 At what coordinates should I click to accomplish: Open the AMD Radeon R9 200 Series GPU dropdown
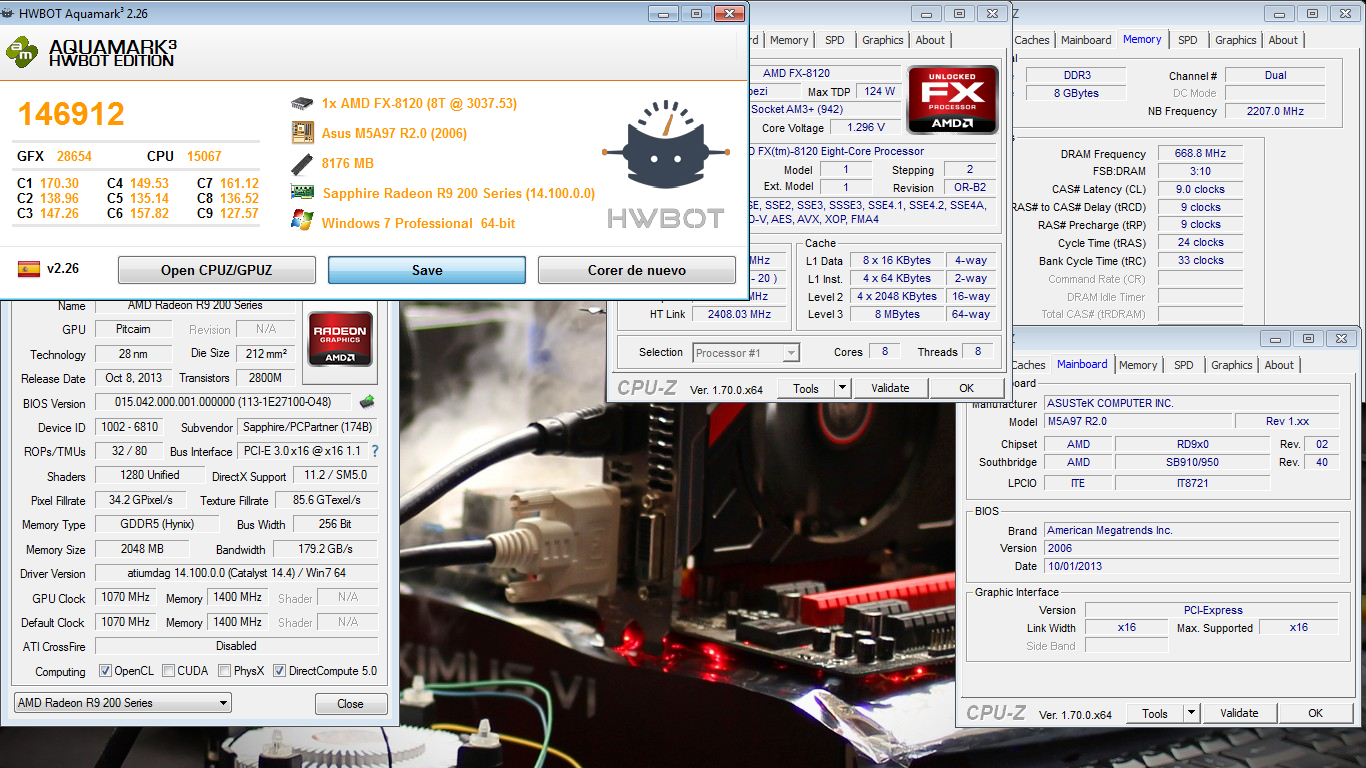(122, 703)
